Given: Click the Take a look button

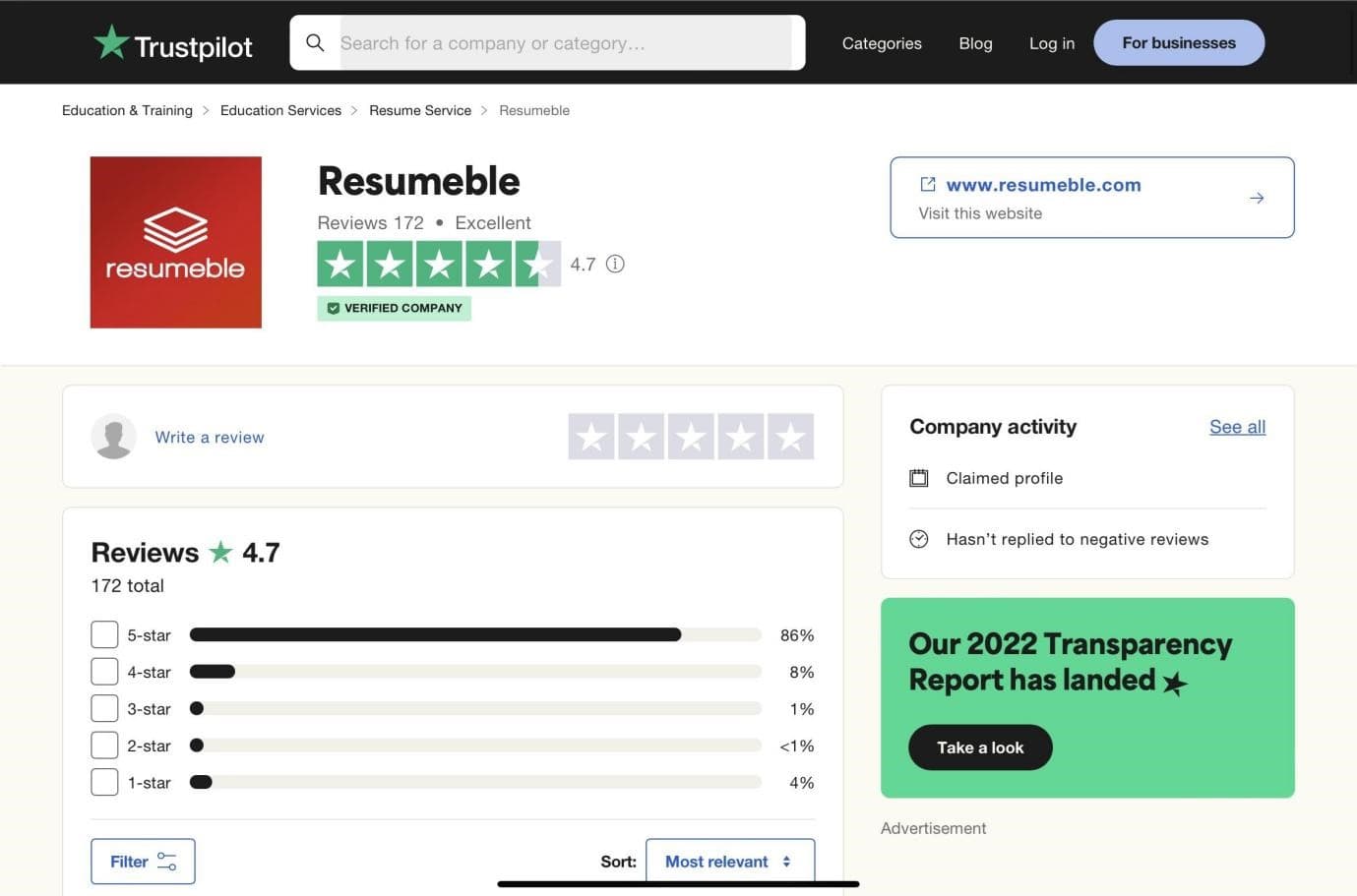Looking at the screenshot, I should click(x=980, y=747).
